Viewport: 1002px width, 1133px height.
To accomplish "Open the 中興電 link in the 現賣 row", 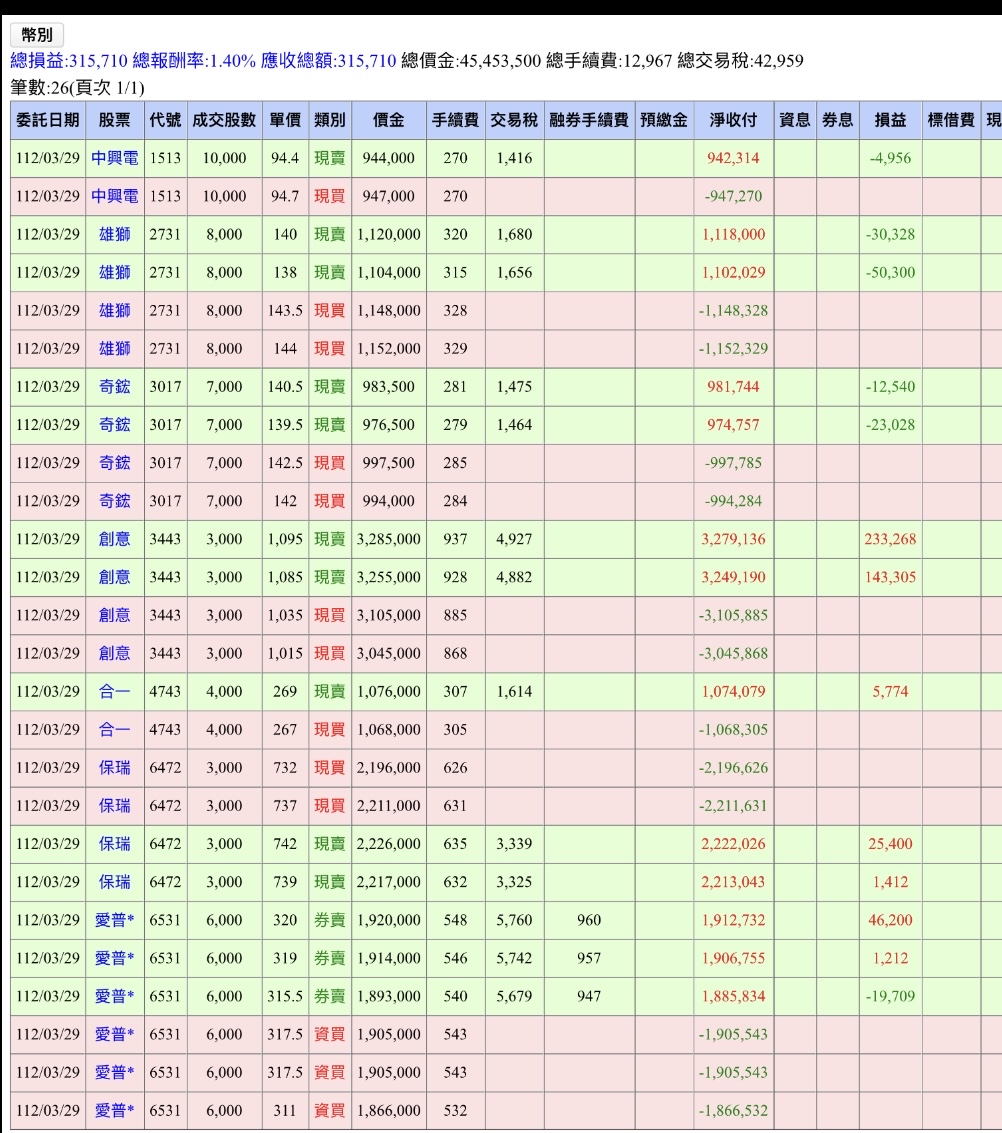I will click(114, 158).
